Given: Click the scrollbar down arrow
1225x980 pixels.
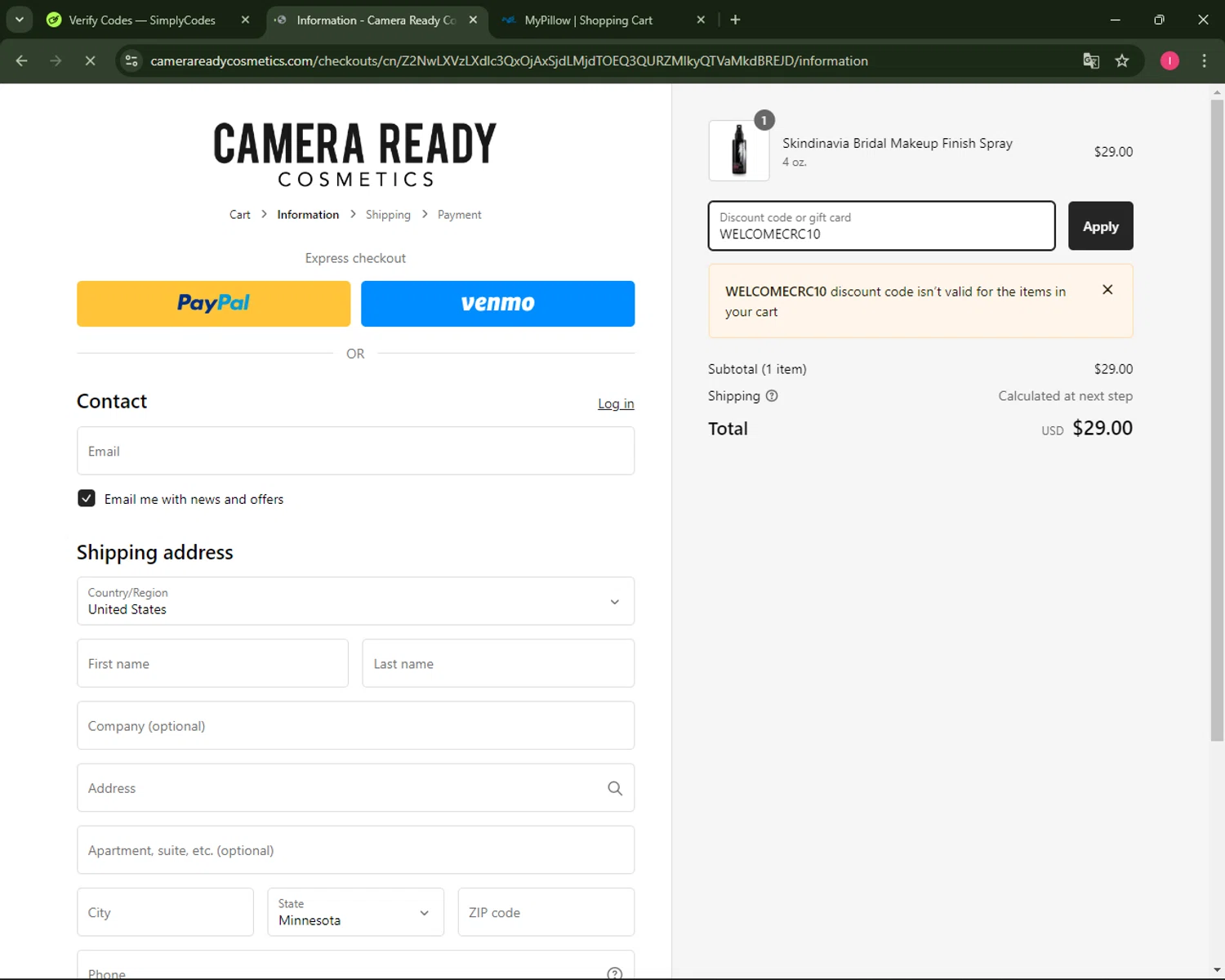Looking at the screenshot, I should (x=1217, y=970).
